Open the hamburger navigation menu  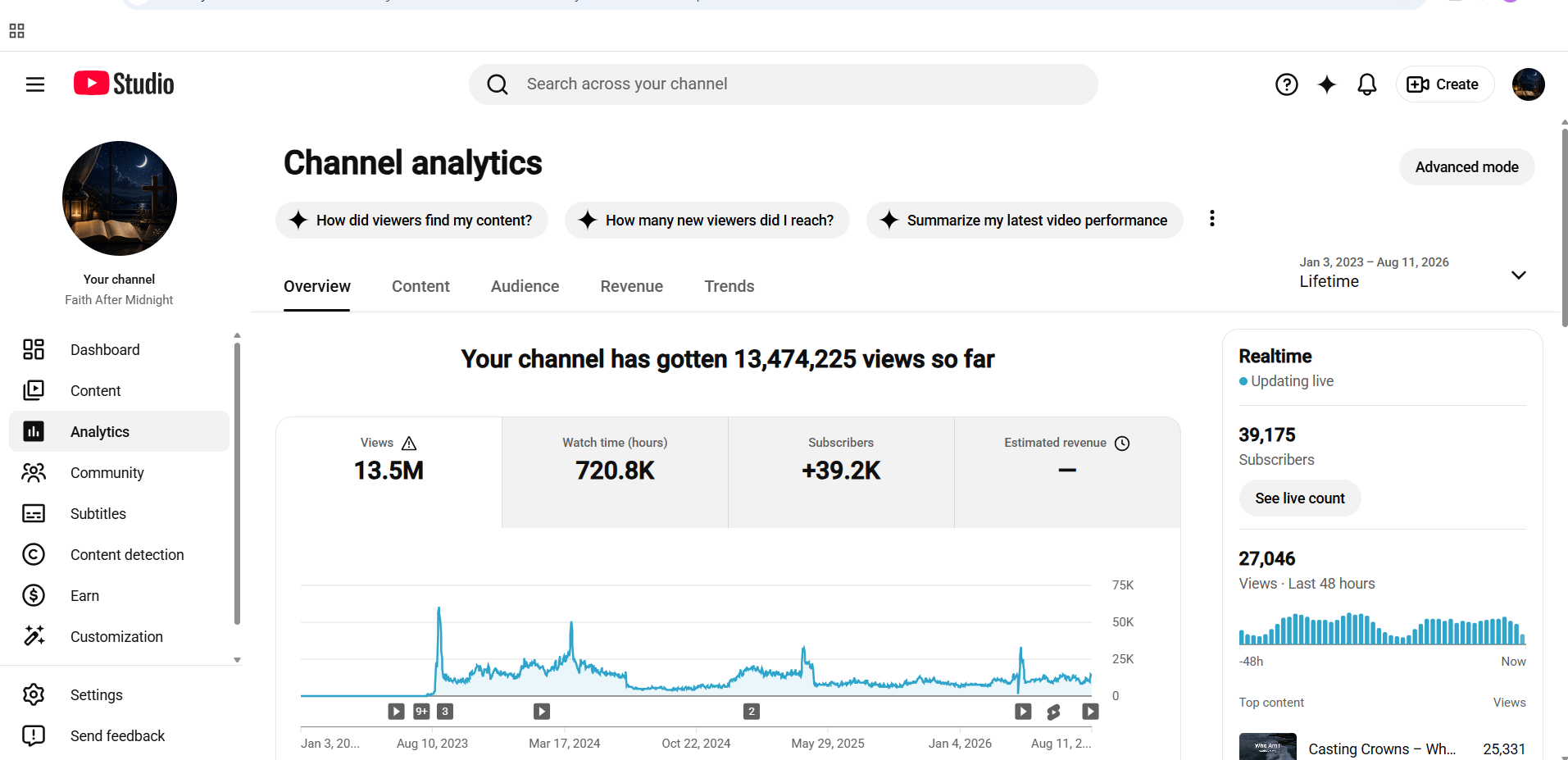[35, 84]
